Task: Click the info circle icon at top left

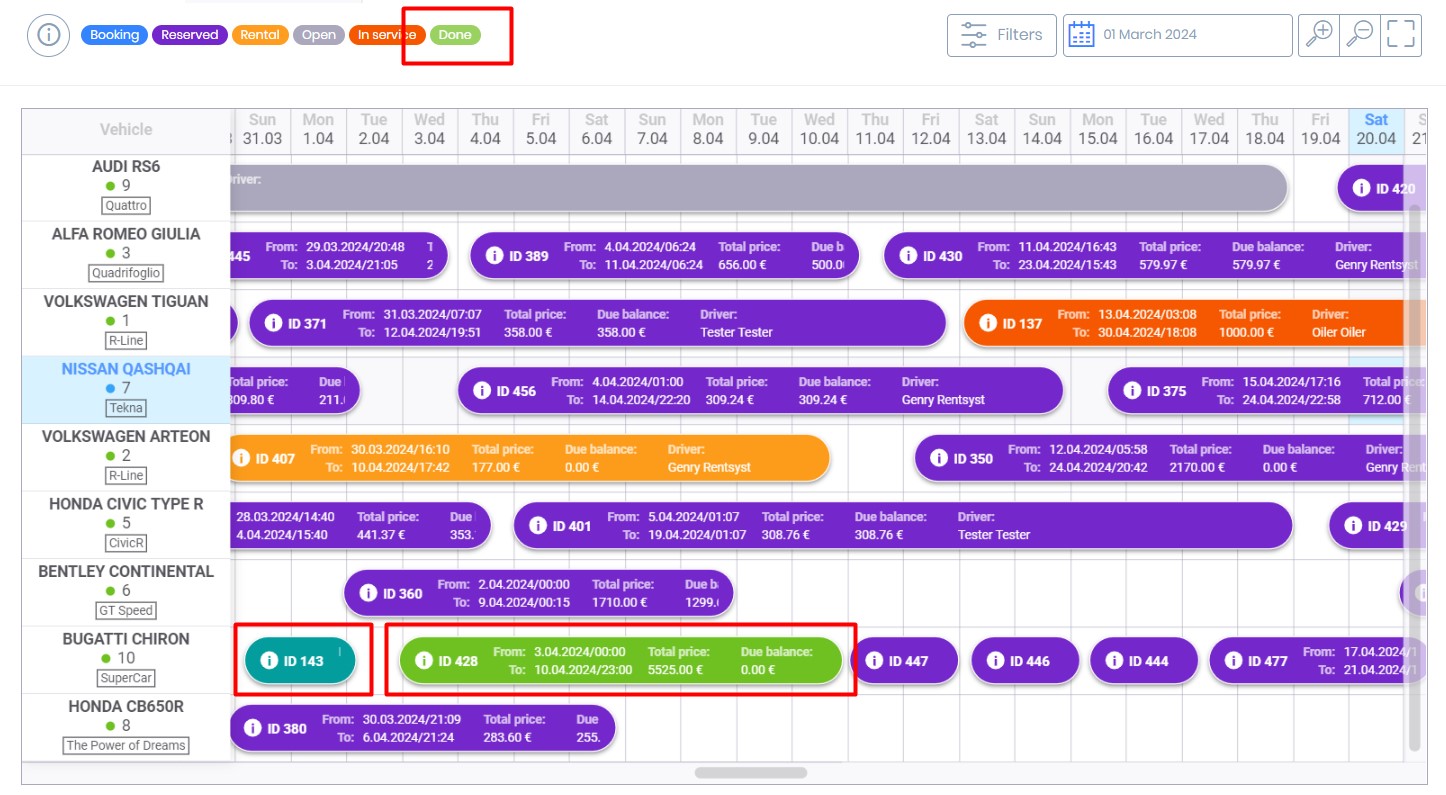Action: tap(48, 35)
